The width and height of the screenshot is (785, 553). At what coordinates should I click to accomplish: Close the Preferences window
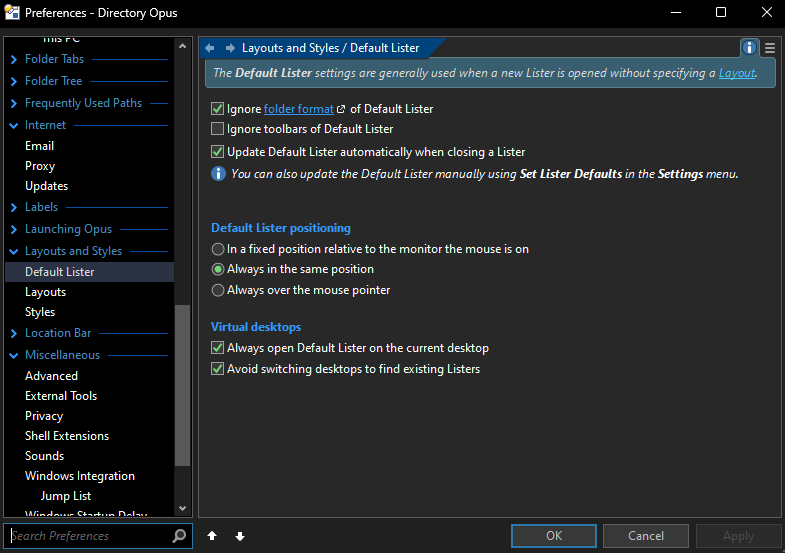click(766, 13)
